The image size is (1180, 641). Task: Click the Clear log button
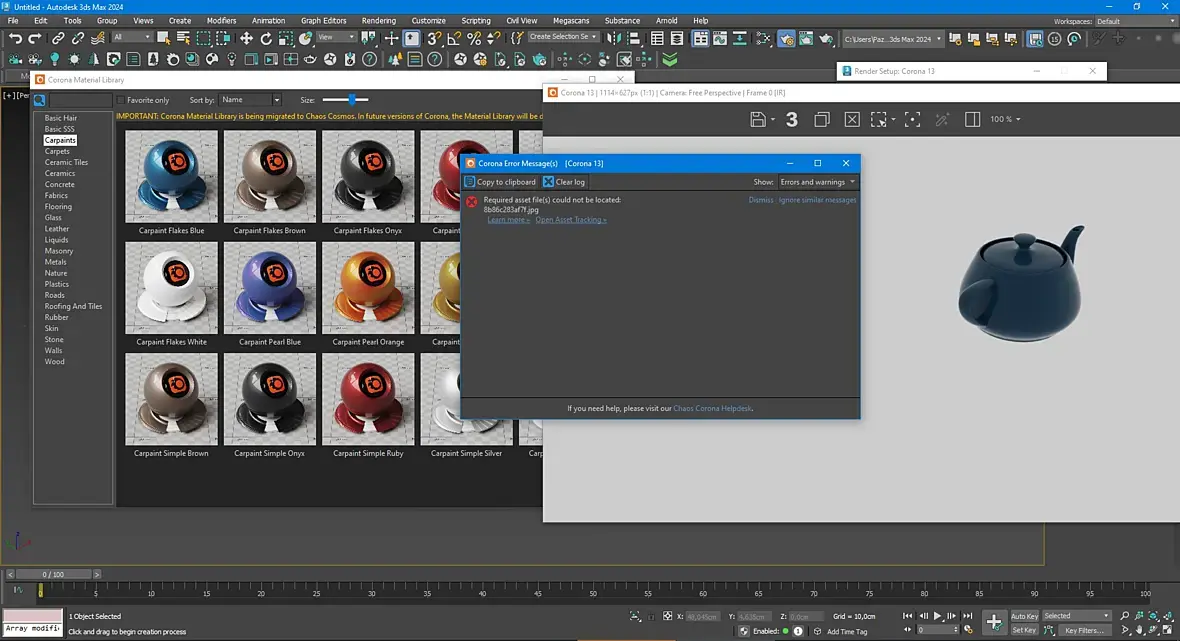pos(564,182)
